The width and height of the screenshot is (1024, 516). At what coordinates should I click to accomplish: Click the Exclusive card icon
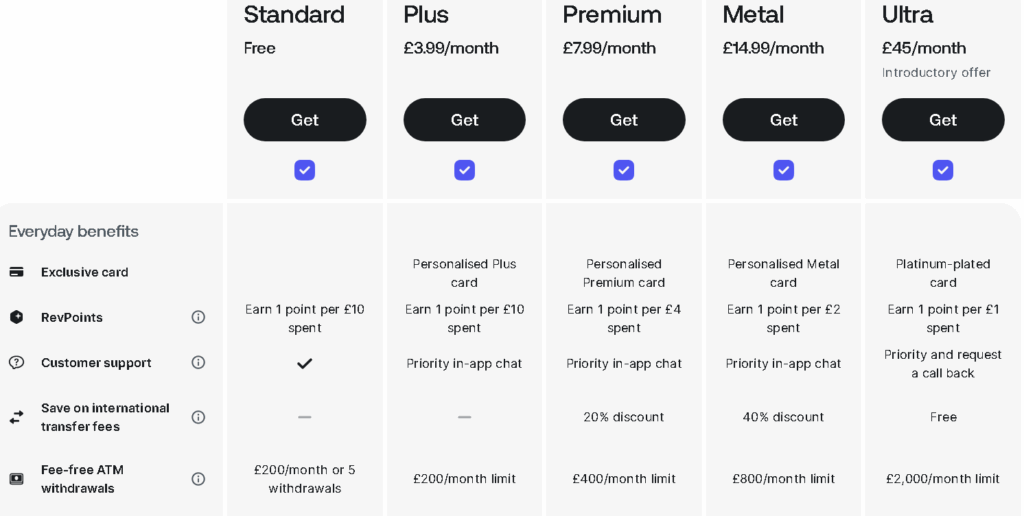(x=17, y=272)
